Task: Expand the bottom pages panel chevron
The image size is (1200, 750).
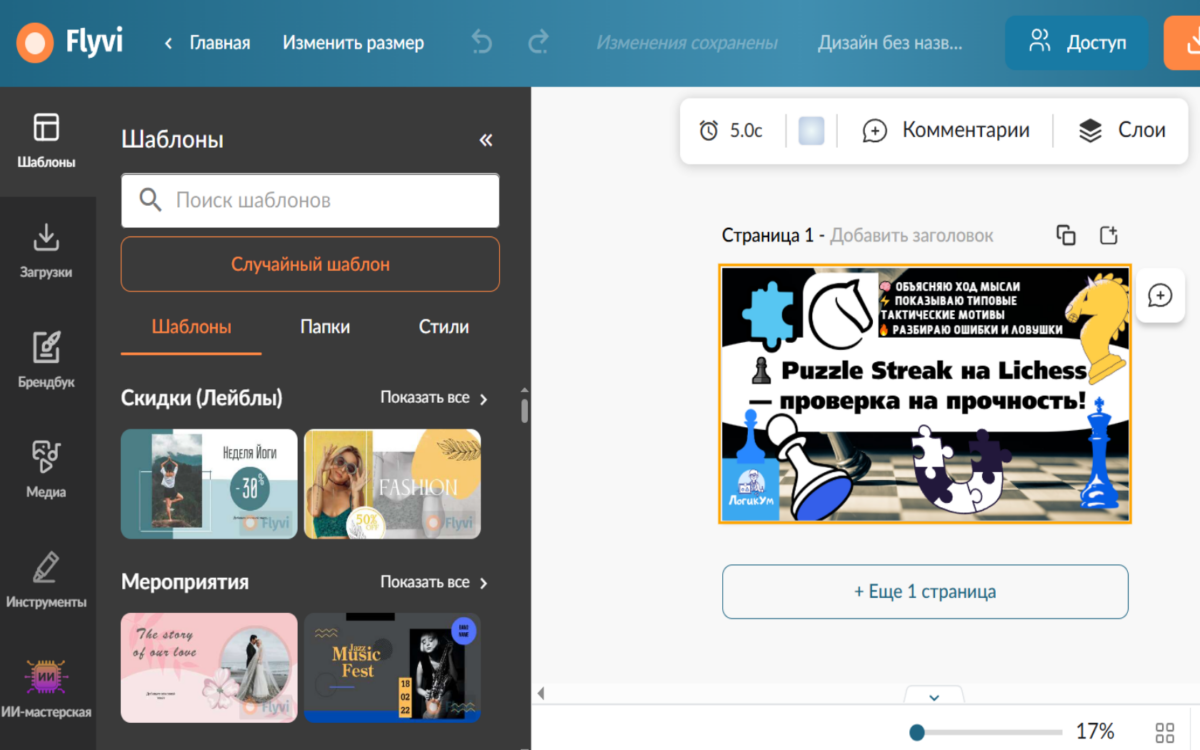Action: (x=934, y=697)
